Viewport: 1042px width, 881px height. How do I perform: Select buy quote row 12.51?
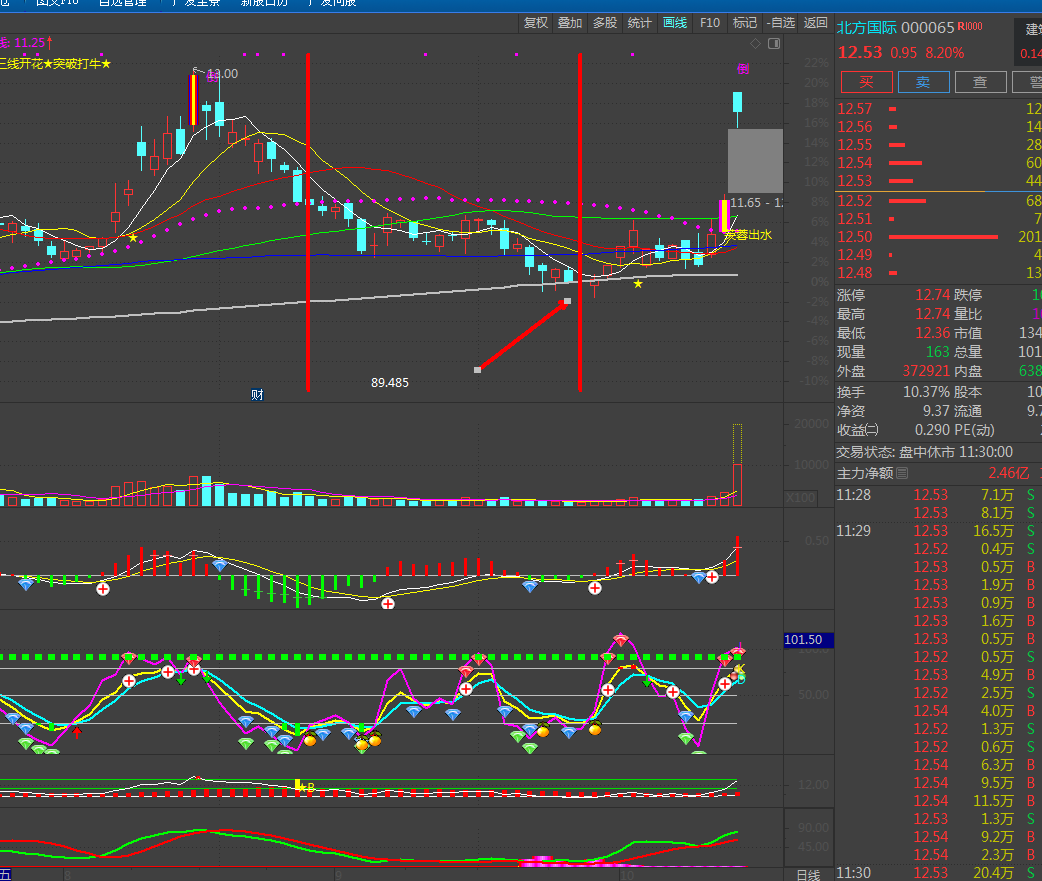coord(938,219)
